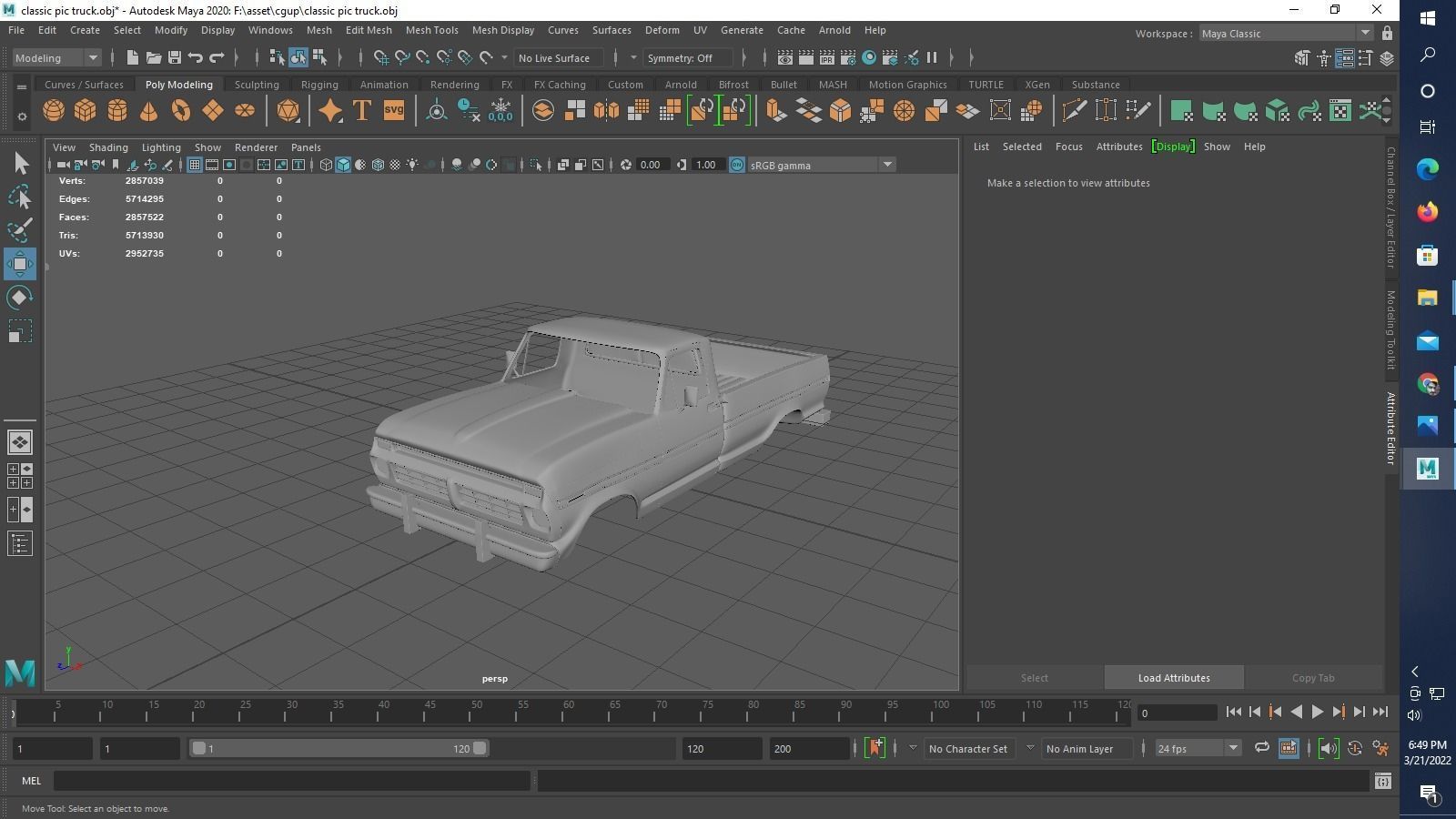Click the time range slider bar
Viewport: 1456px width, 819px height.
[x=338, y=749]
